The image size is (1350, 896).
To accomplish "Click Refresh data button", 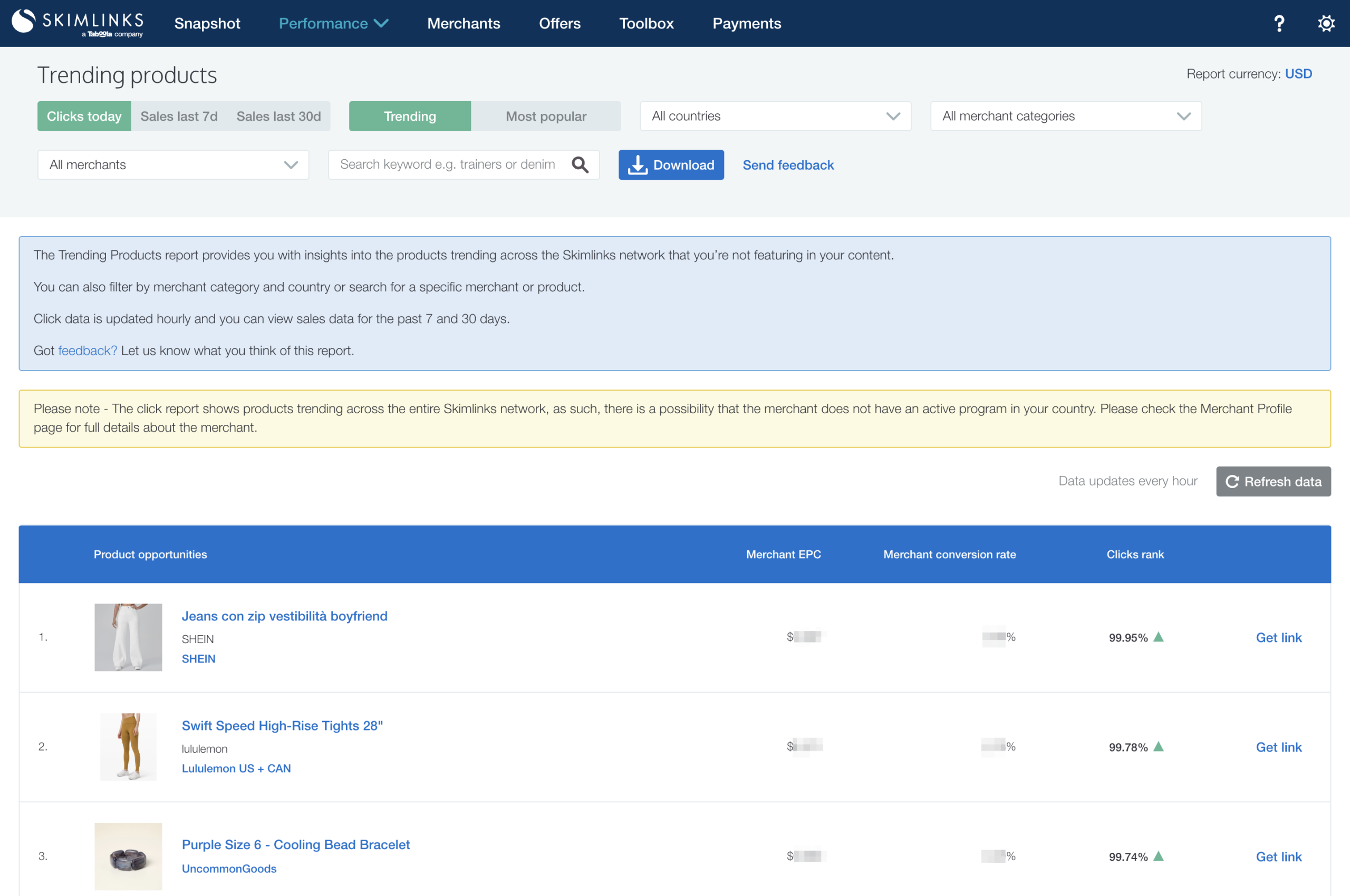I will tap(1273, 481).
